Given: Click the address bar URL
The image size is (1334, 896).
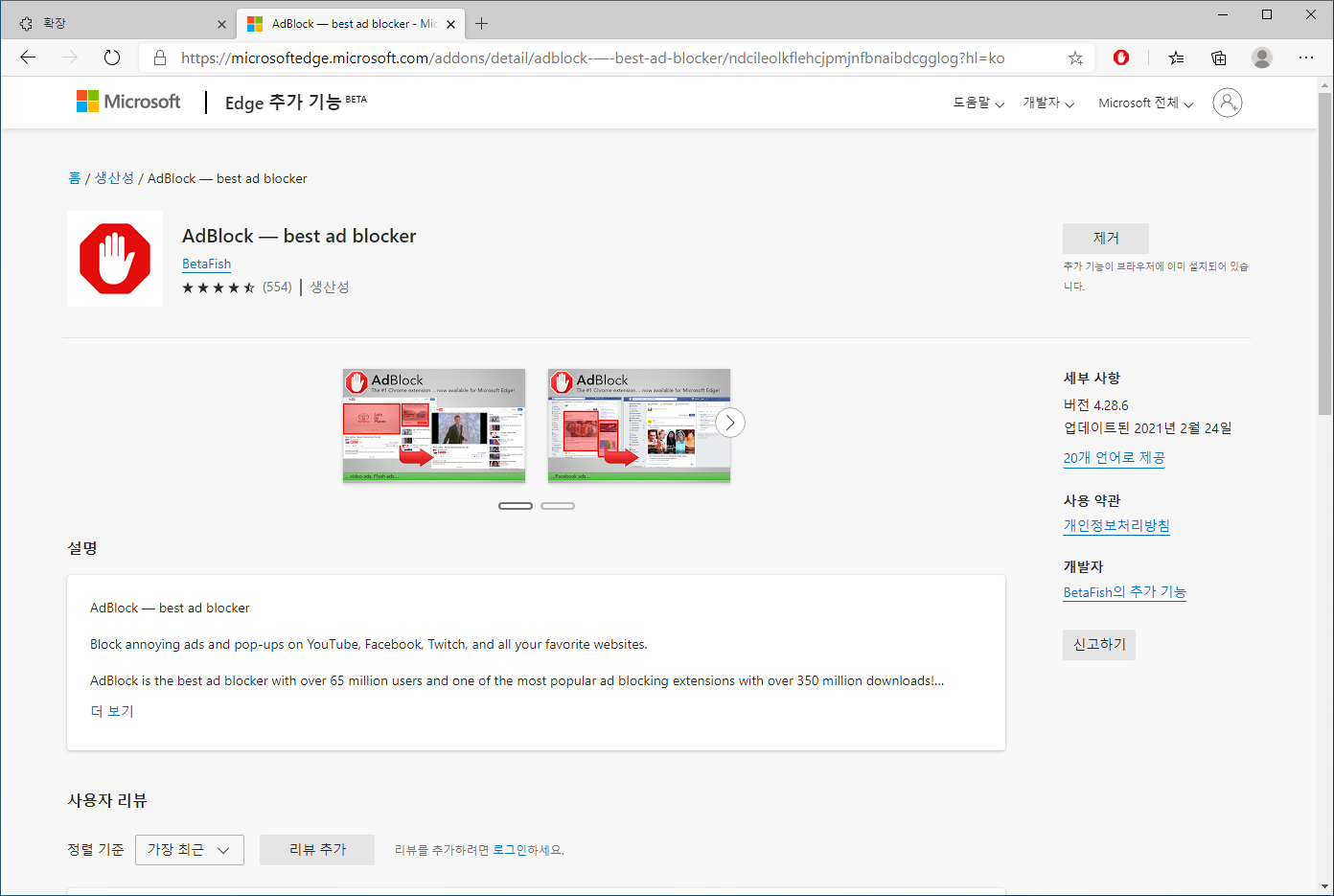Looking at the screenshot, I should coord(593,58).
